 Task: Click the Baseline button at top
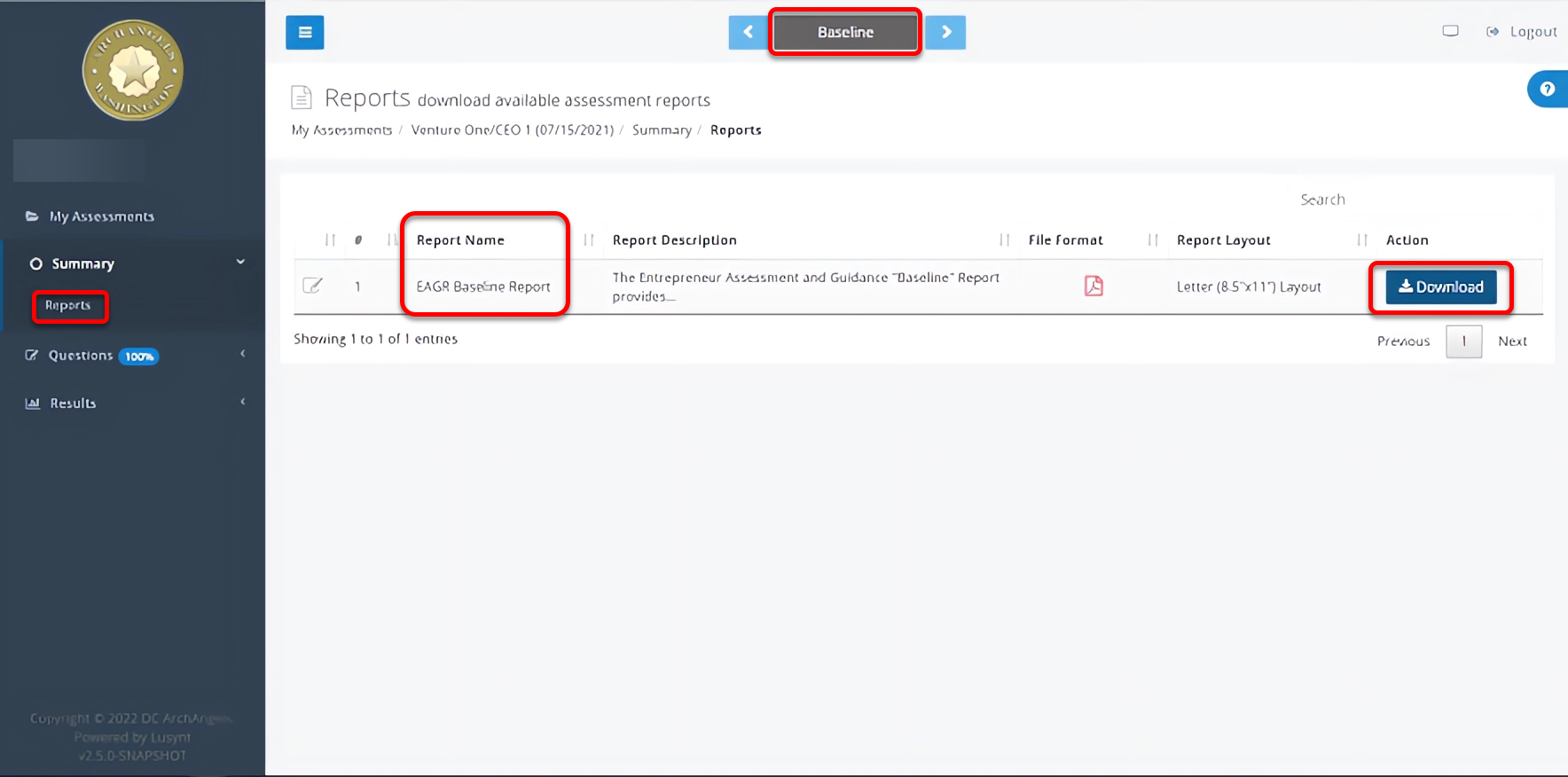tap(845, 33)
